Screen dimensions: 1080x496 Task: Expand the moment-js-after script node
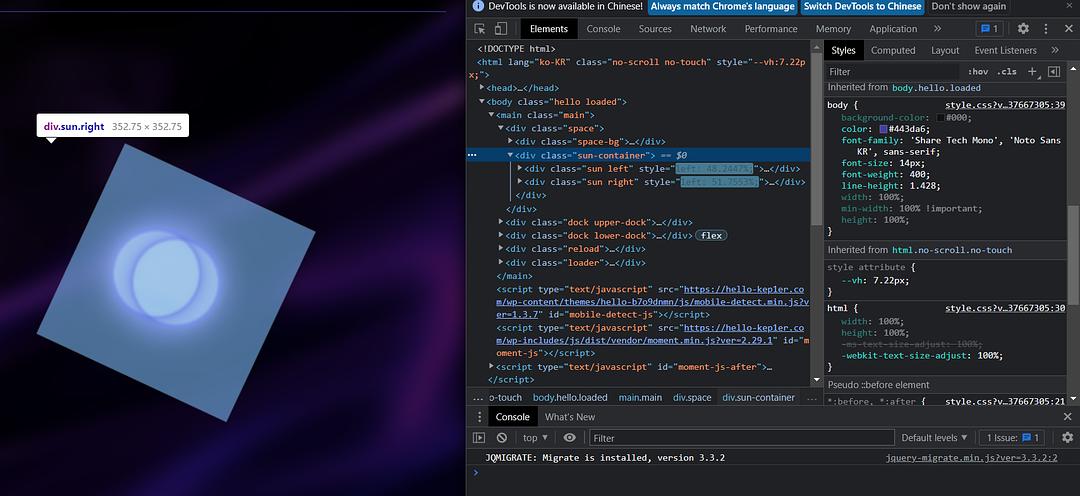491,366
